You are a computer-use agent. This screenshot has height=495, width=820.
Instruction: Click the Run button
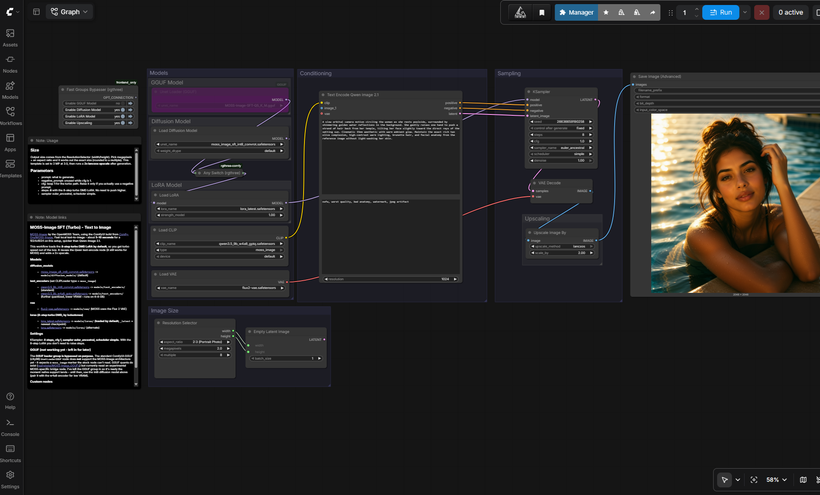[x=721, y=13]
